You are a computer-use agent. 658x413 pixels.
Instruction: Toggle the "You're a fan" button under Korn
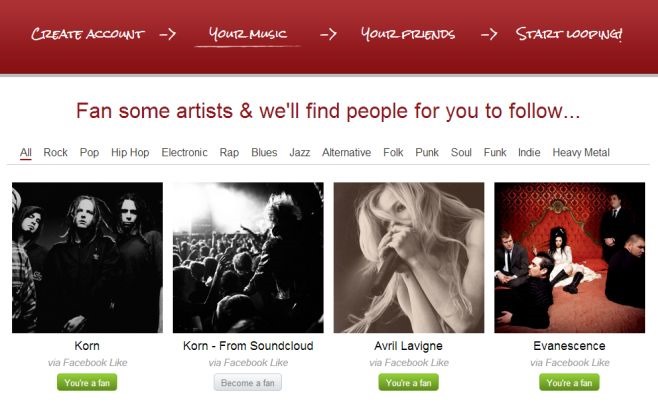pyautogui.click(x=87, y=383)
